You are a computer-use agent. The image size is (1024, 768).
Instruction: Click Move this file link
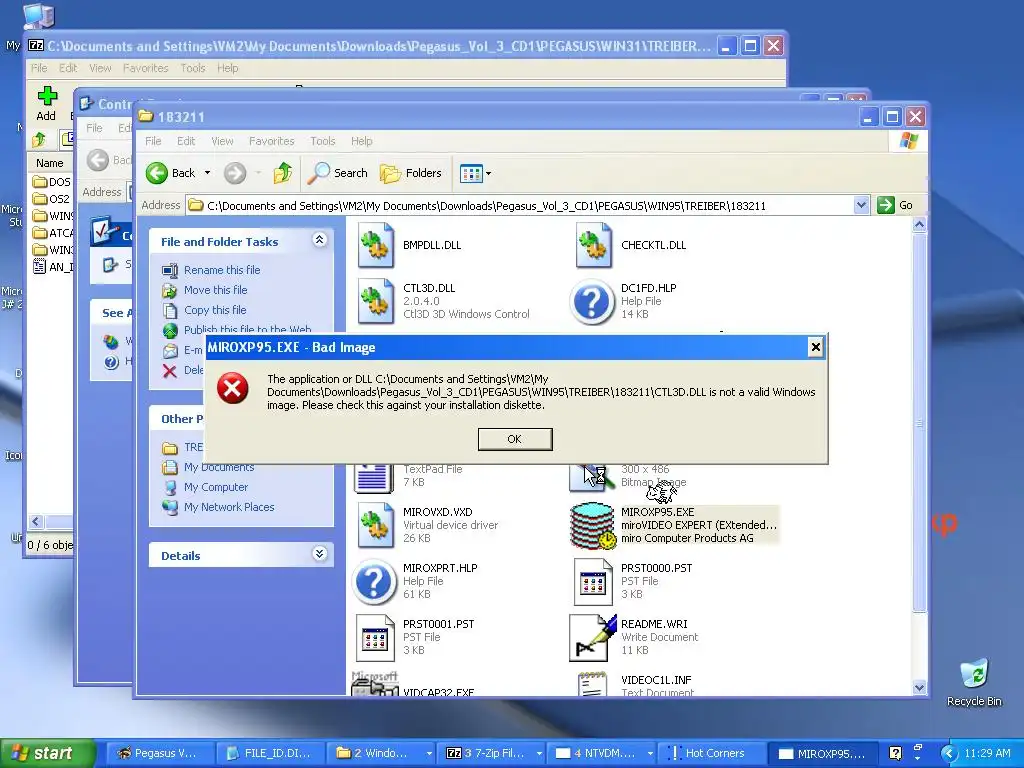point(216,290)
